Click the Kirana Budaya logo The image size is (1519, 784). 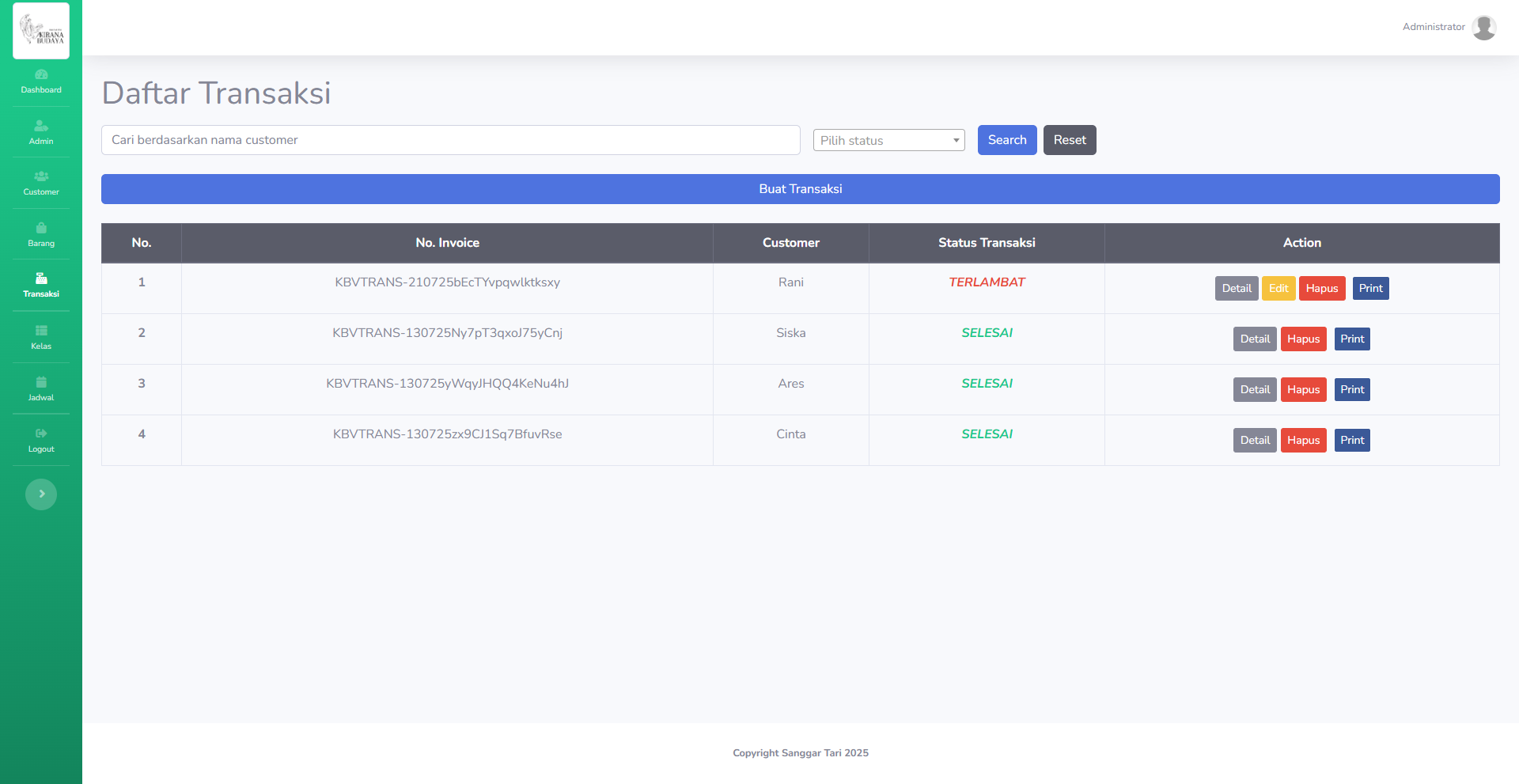point(41,31)
